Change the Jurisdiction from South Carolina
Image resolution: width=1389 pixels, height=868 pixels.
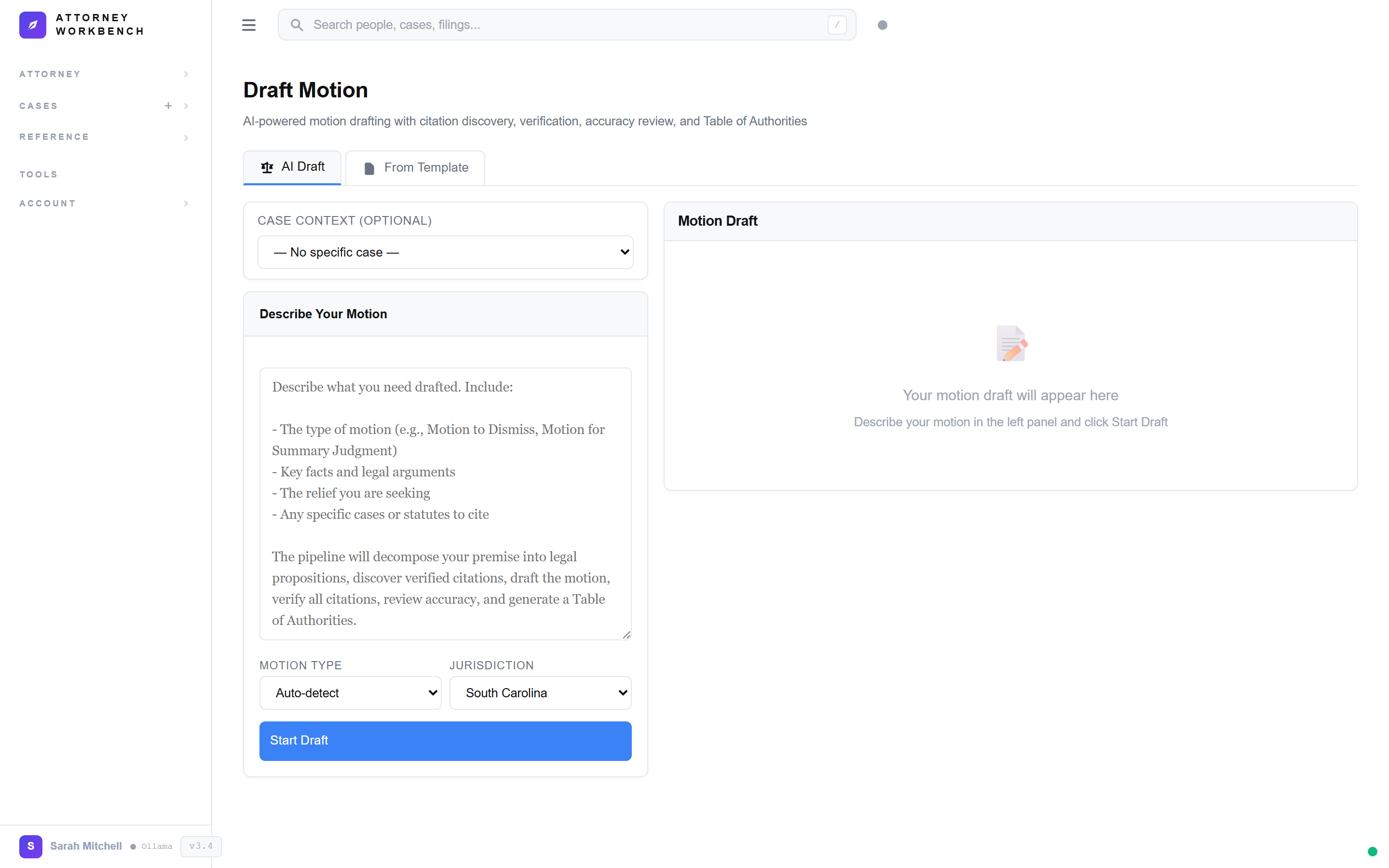click(540, 693)
